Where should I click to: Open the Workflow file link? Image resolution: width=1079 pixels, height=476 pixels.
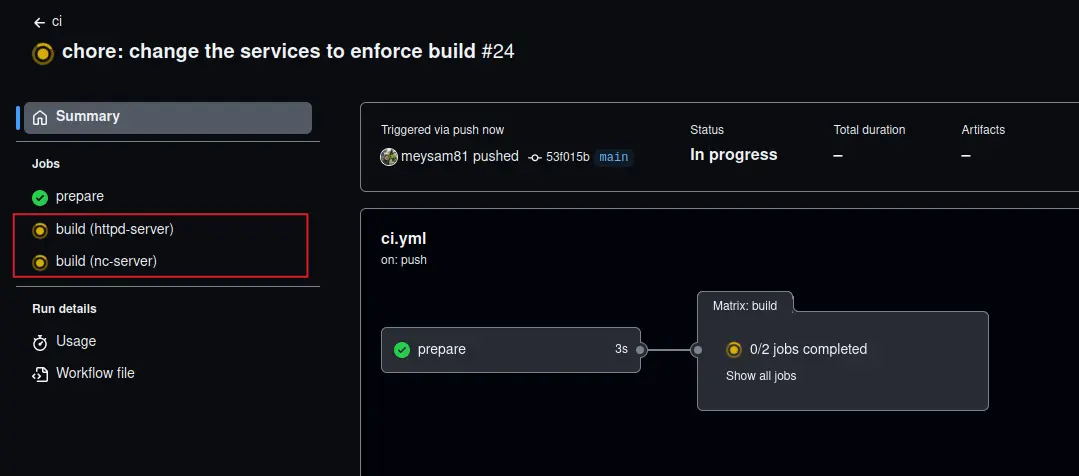pos(95,374)
